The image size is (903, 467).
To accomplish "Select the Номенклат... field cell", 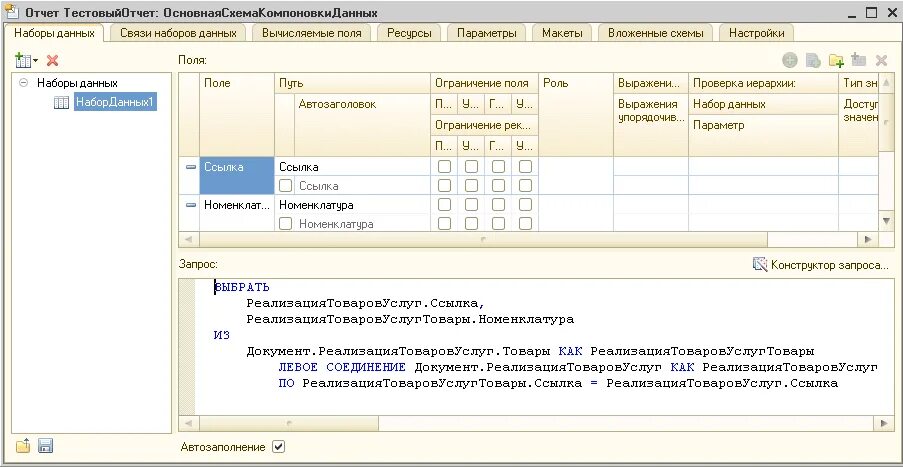I will point(237,213).
